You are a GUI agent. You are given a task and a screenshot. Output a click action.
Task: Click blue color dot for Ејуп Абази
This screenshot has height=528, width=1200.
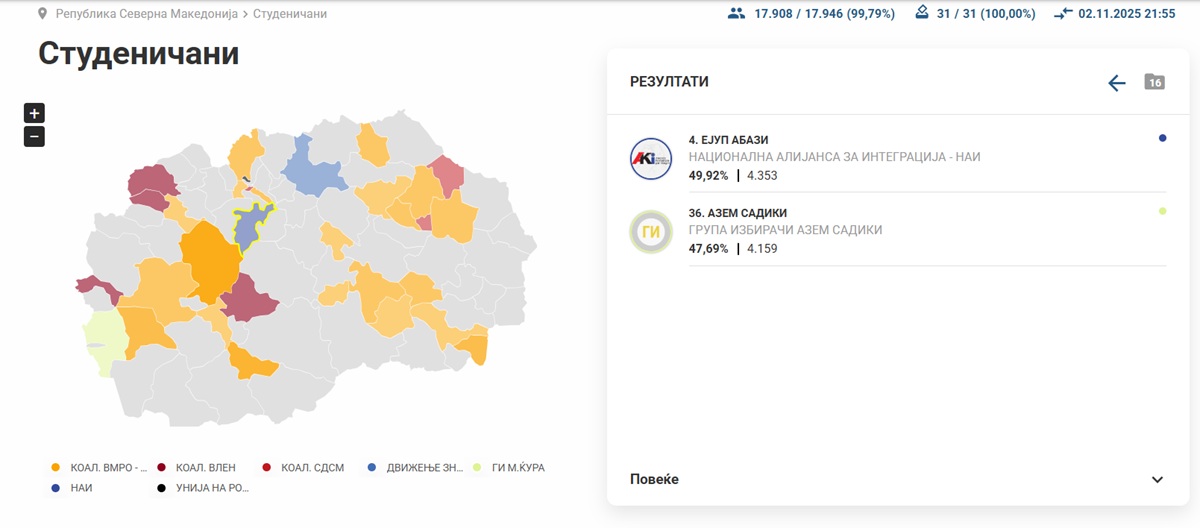[1162, 138]
